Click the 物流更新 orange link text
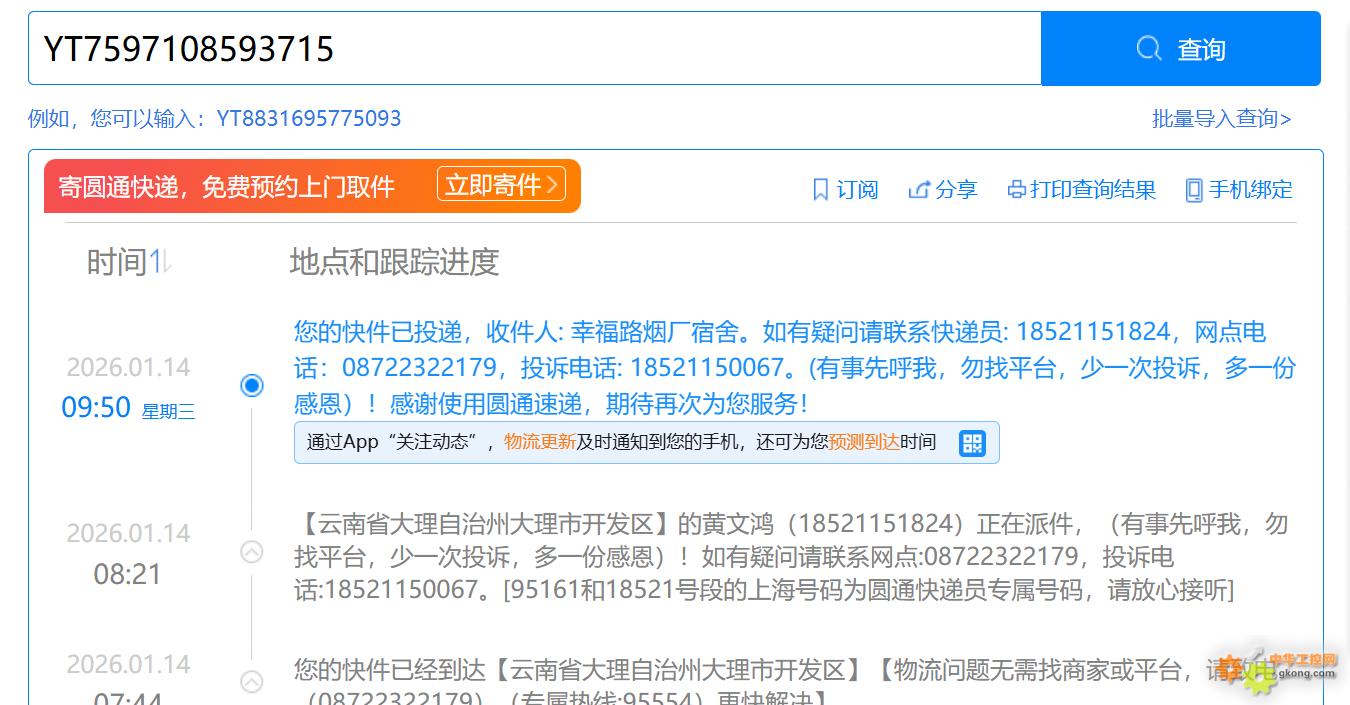Viewport: 1350px width, 705px height. pos(539,442)
